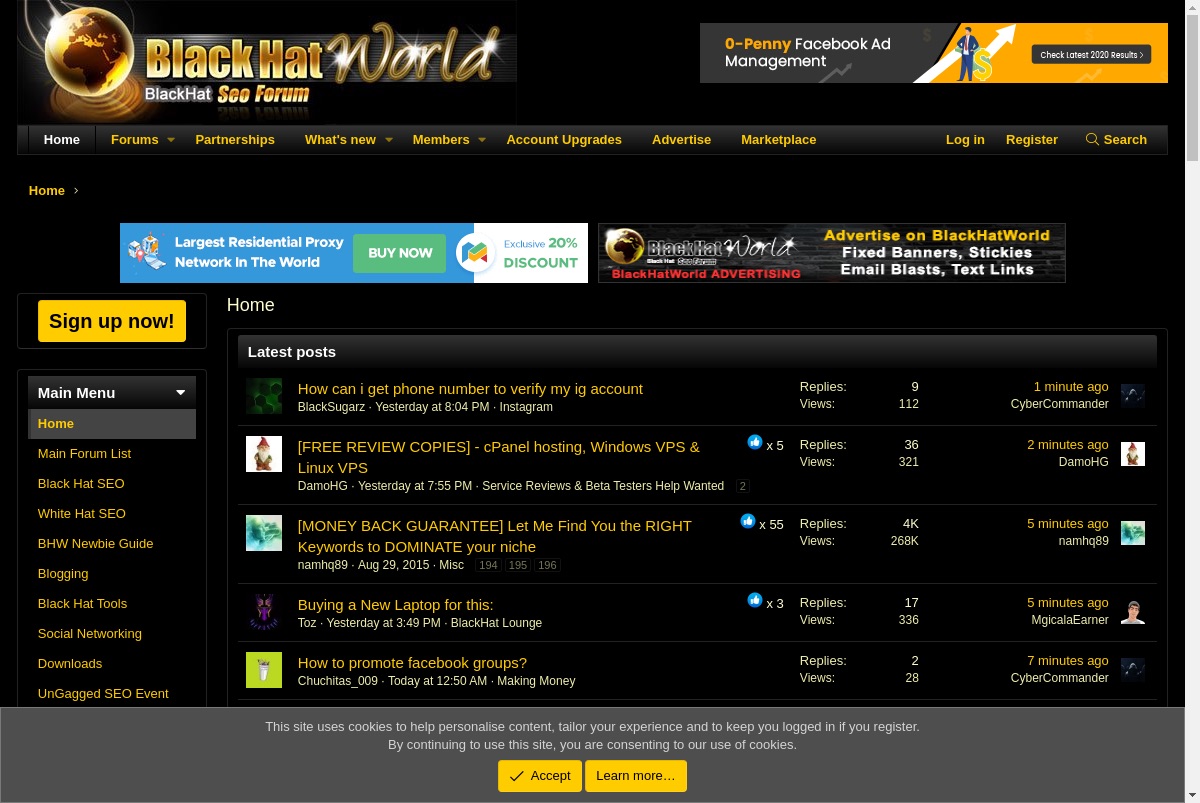Screen dimensions: 1200x803
Task: Open CyberCommander's avatar on 7 minutes ago row
Action: point(1133,670)
